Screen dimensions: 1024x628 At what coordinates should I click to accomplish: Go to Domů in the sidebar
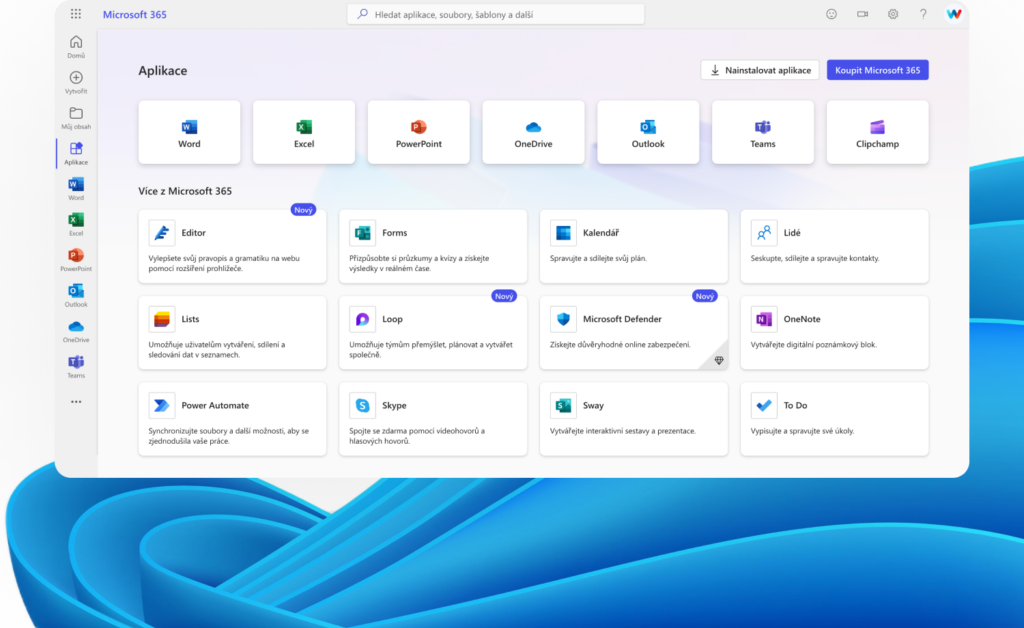76,47
